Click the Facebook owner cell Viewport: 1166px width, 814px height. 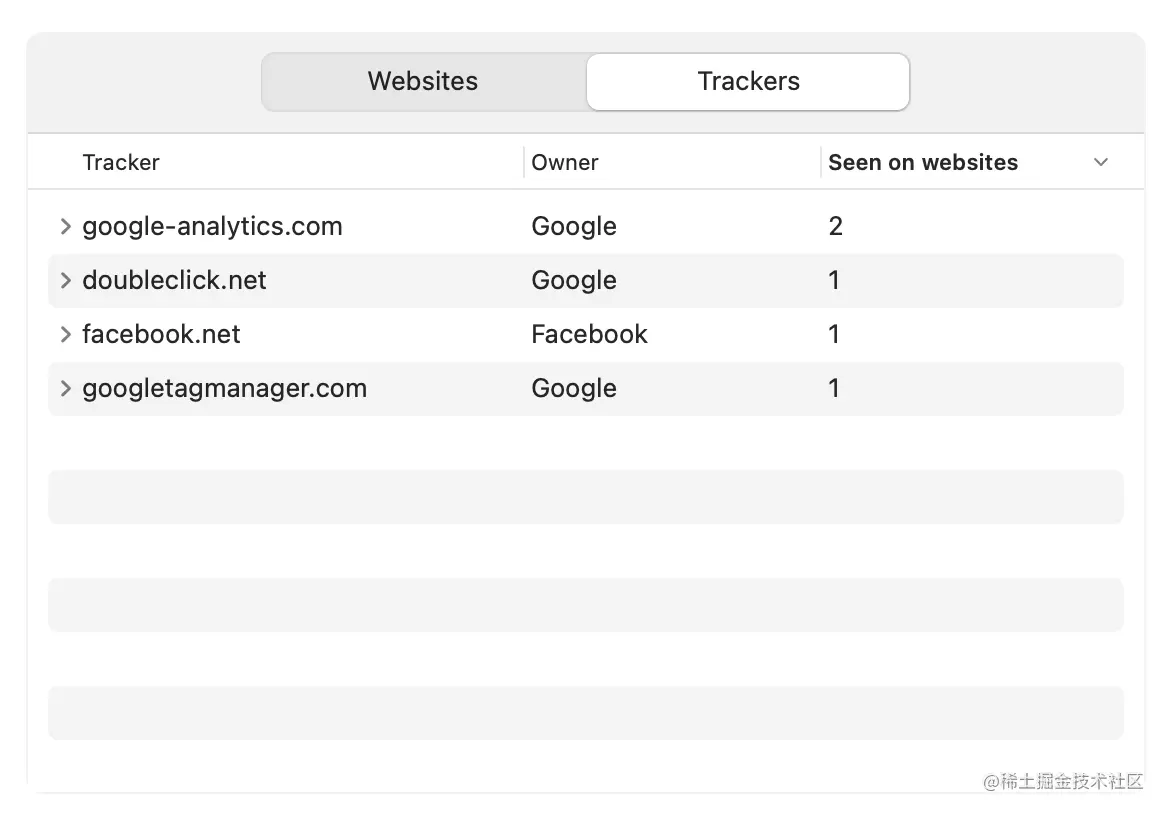tap(589, 335)
